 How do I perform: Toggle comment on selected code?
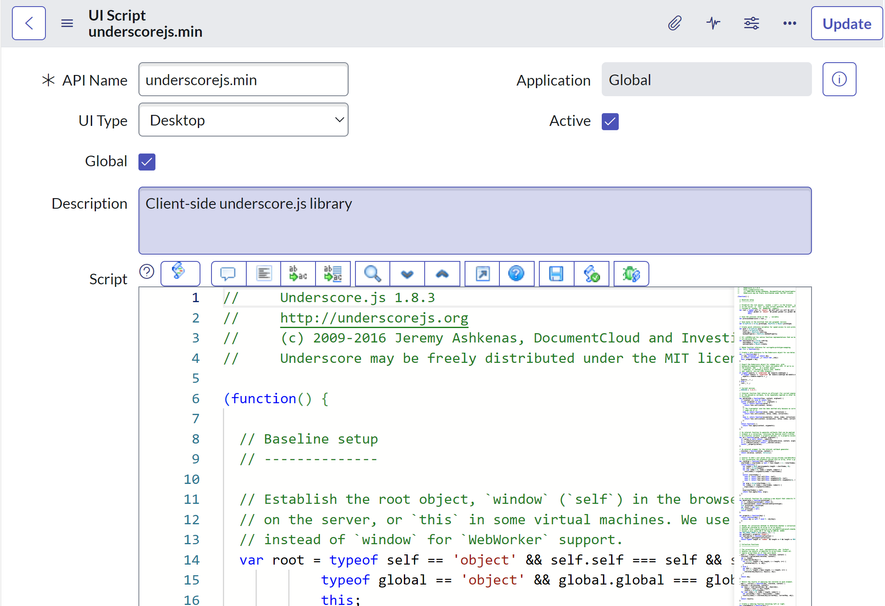pos(228,274)
